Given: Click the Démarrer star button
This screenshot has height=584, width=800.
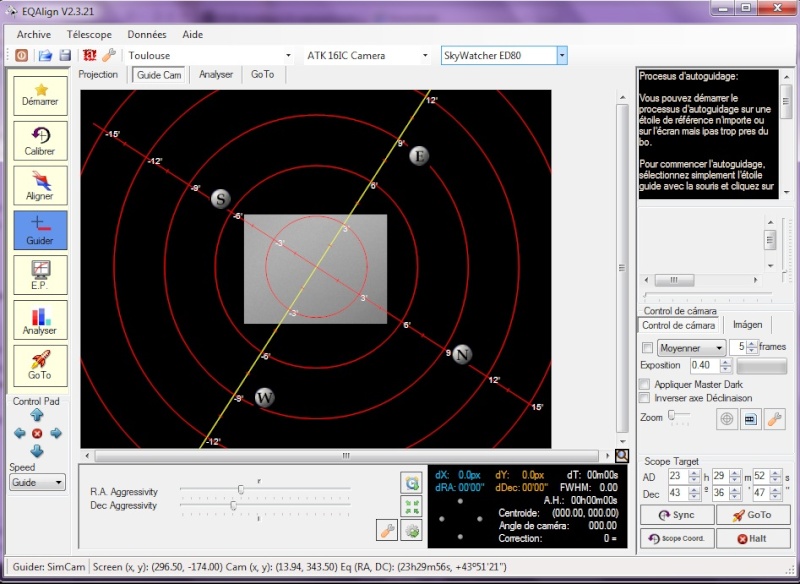Looking at the screenshot, I should click(40, 95).
